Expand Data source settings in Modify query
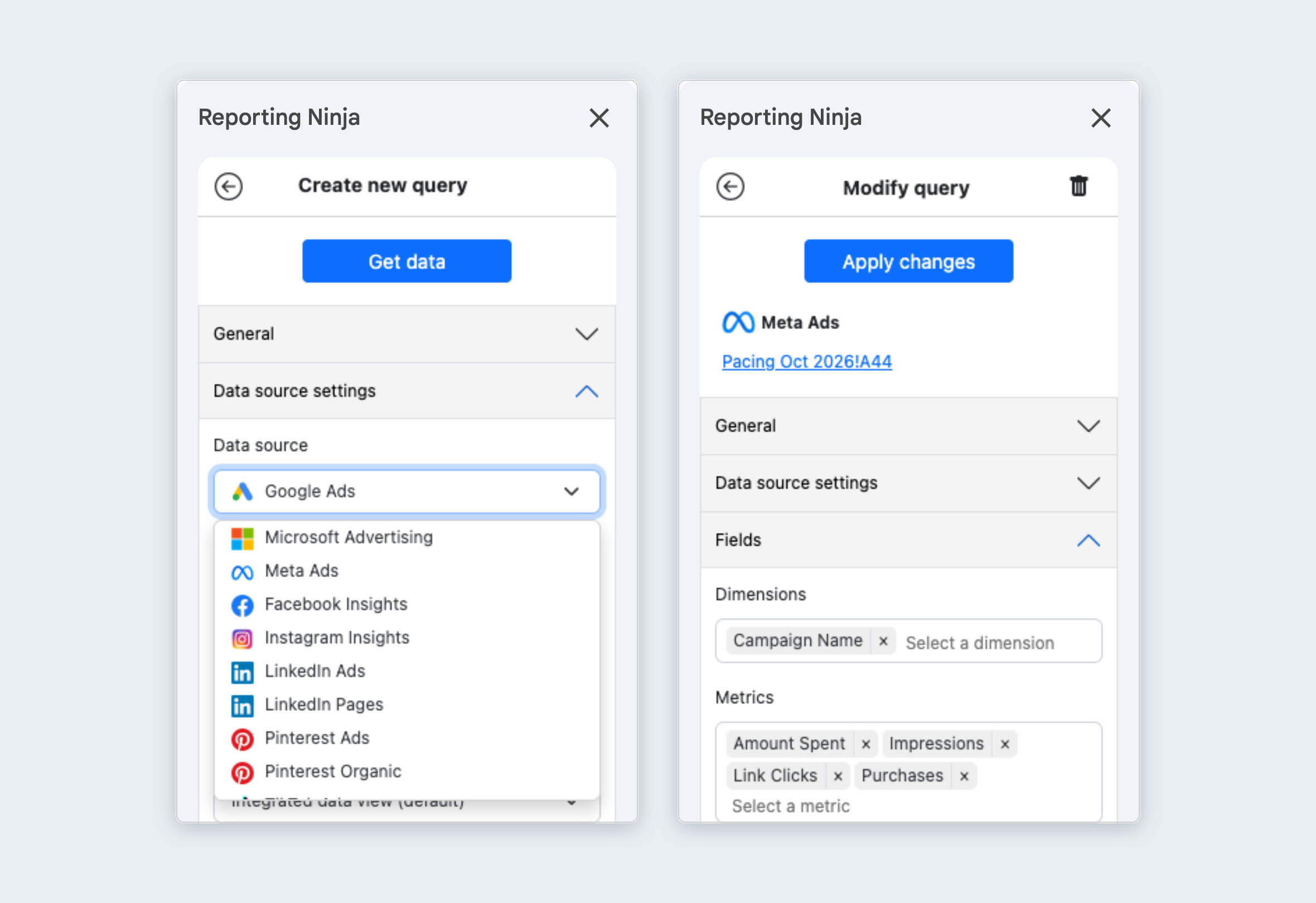 point(908,483)
